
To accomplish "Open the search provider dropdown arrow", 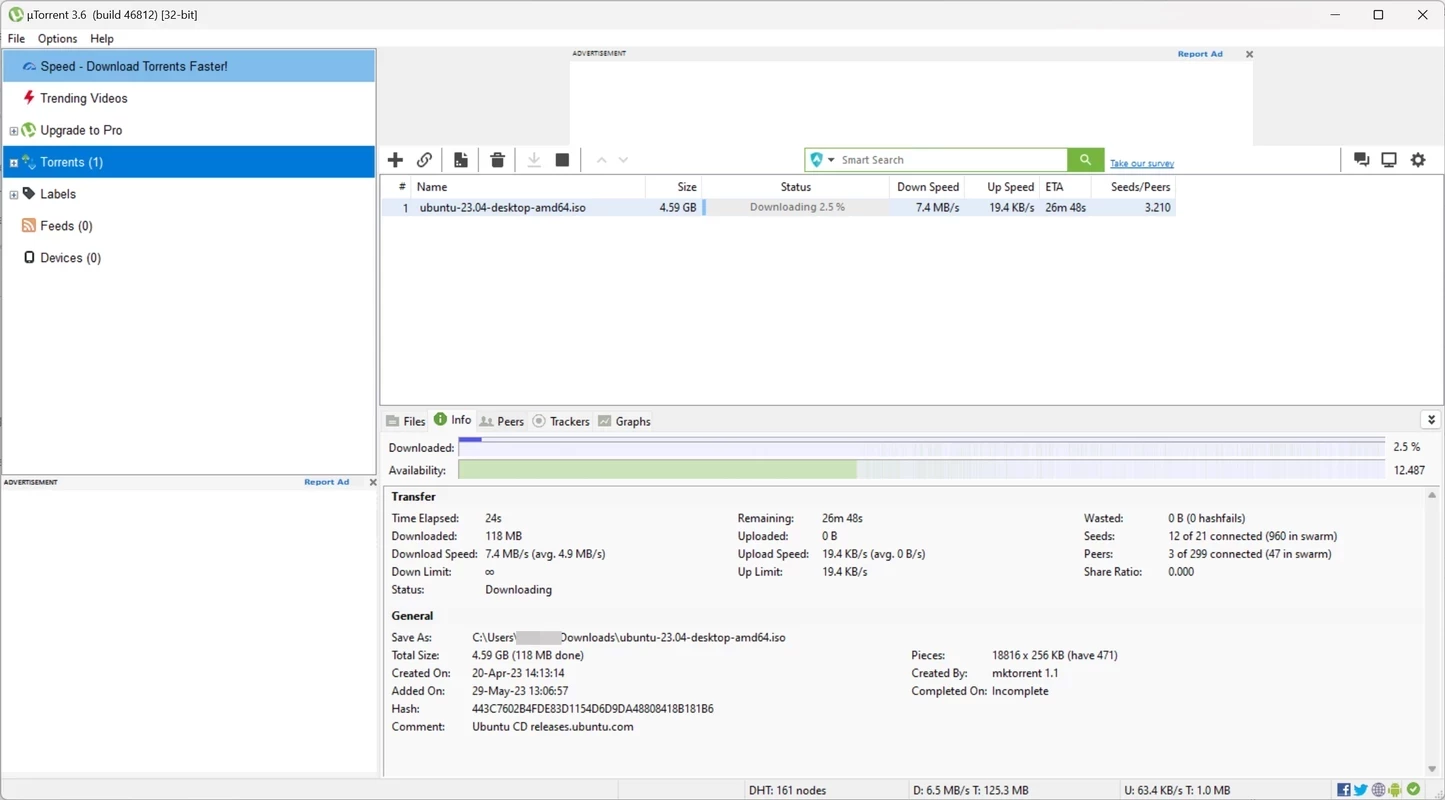I will pyautogui.click(x=831, y=160).
